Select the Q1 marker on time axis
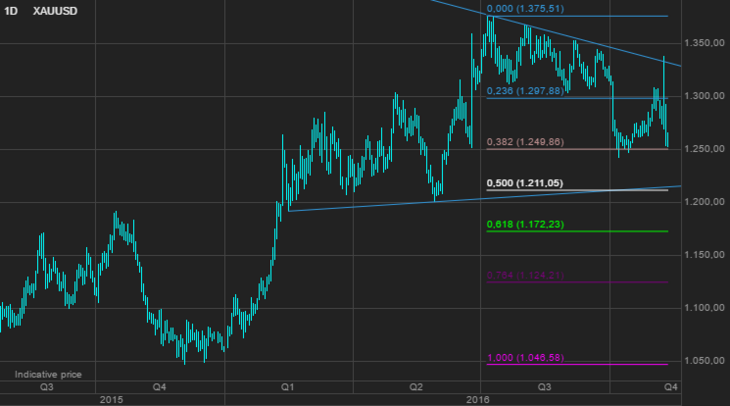Screen dimensions: 730x406 [287, 386]
